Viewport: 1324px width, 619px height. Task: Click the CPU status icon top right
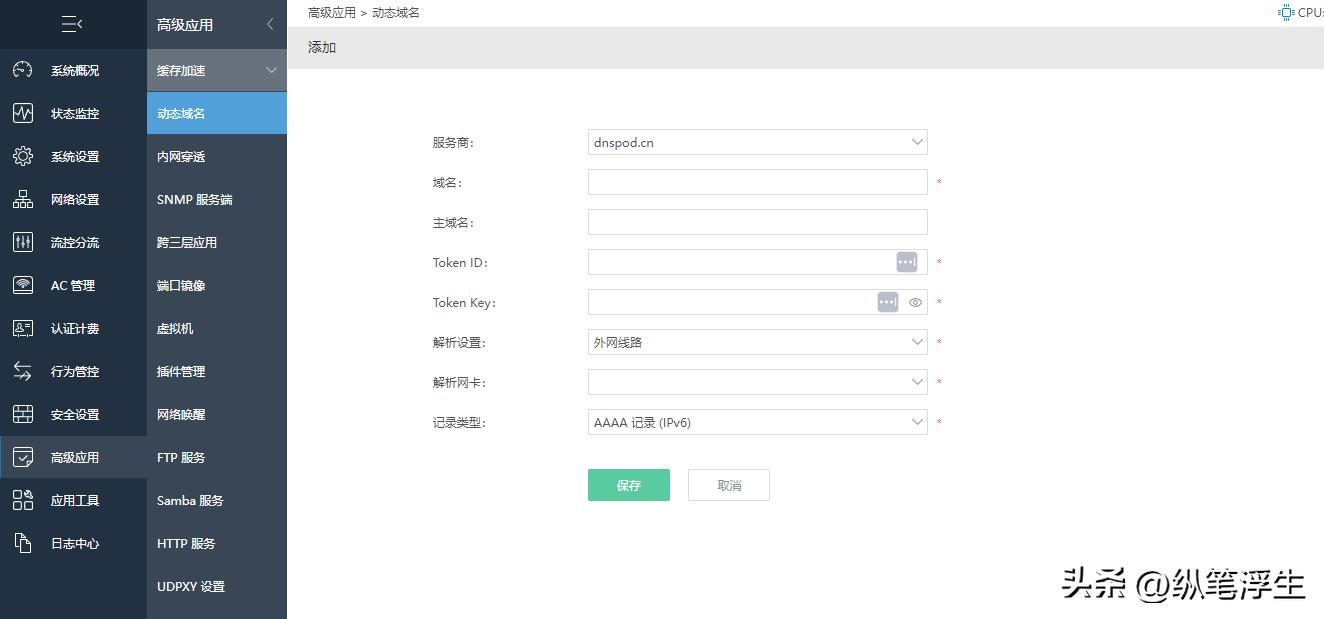tap(1286, 12)
